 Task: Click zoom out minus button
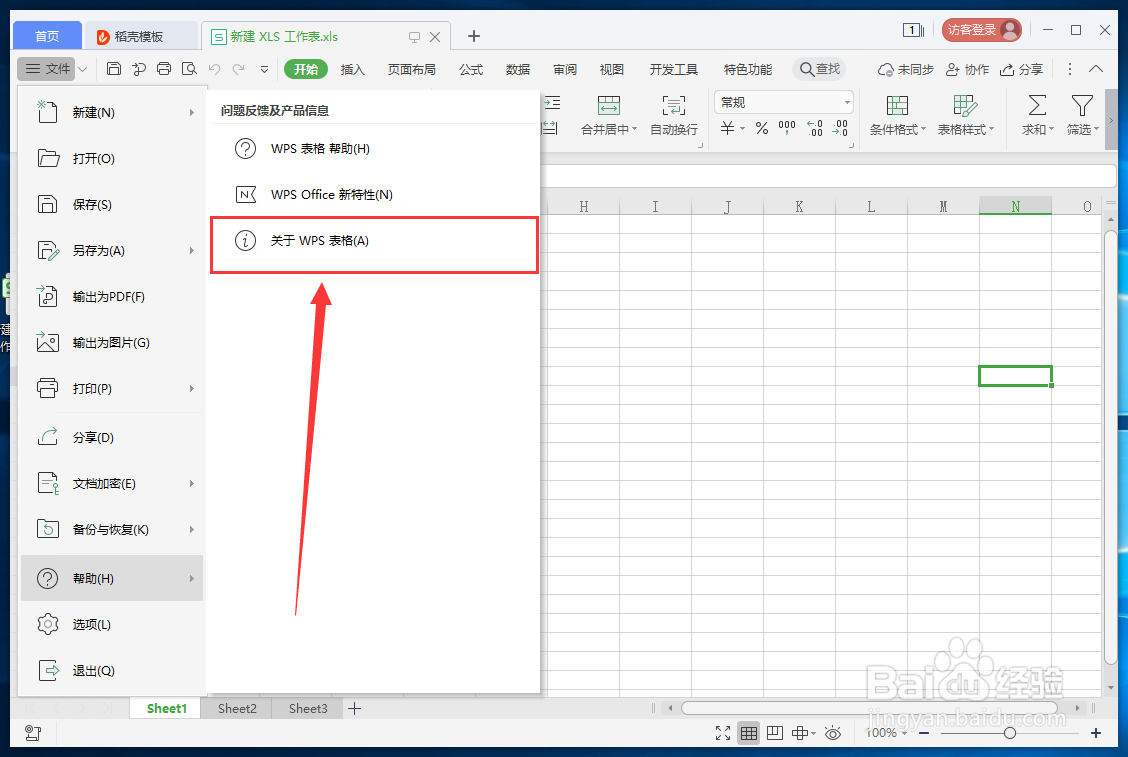coord(924,733)
